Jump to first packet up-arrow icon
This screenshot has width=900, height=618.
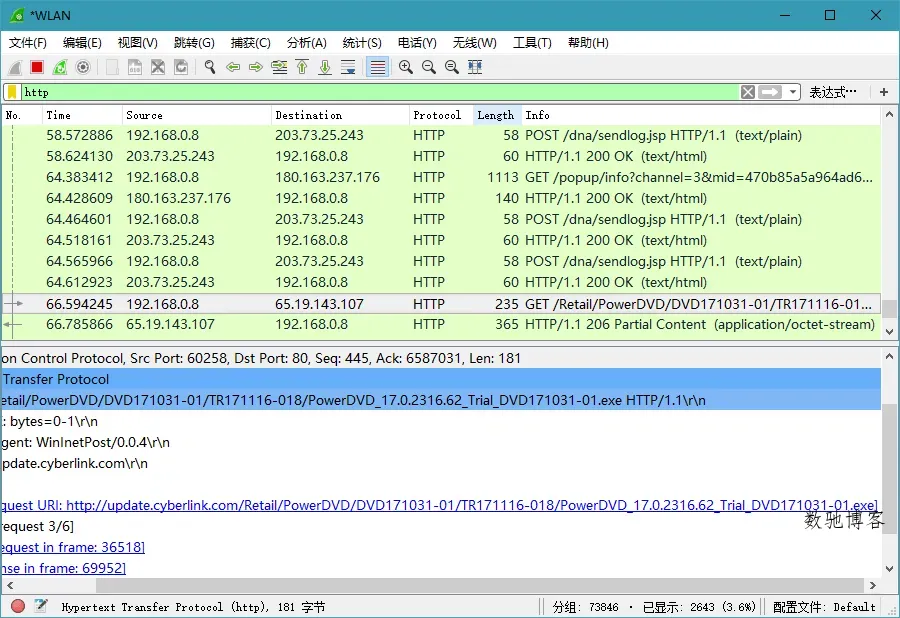click(x=302, y=67)
